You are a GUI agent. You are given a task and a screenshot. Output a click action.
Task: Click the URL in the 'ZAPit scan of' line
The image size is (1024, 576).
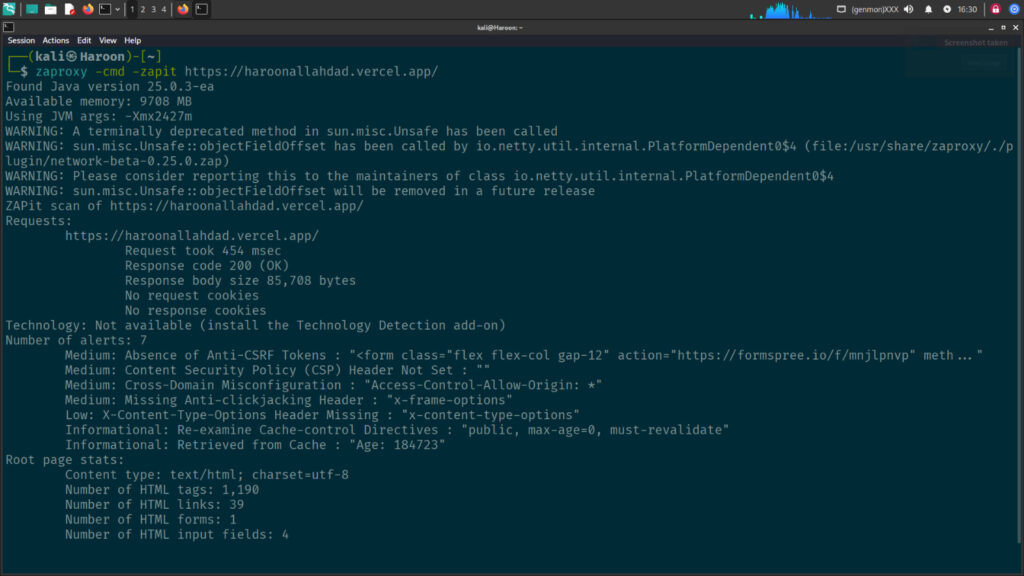(x=236, y=206)
